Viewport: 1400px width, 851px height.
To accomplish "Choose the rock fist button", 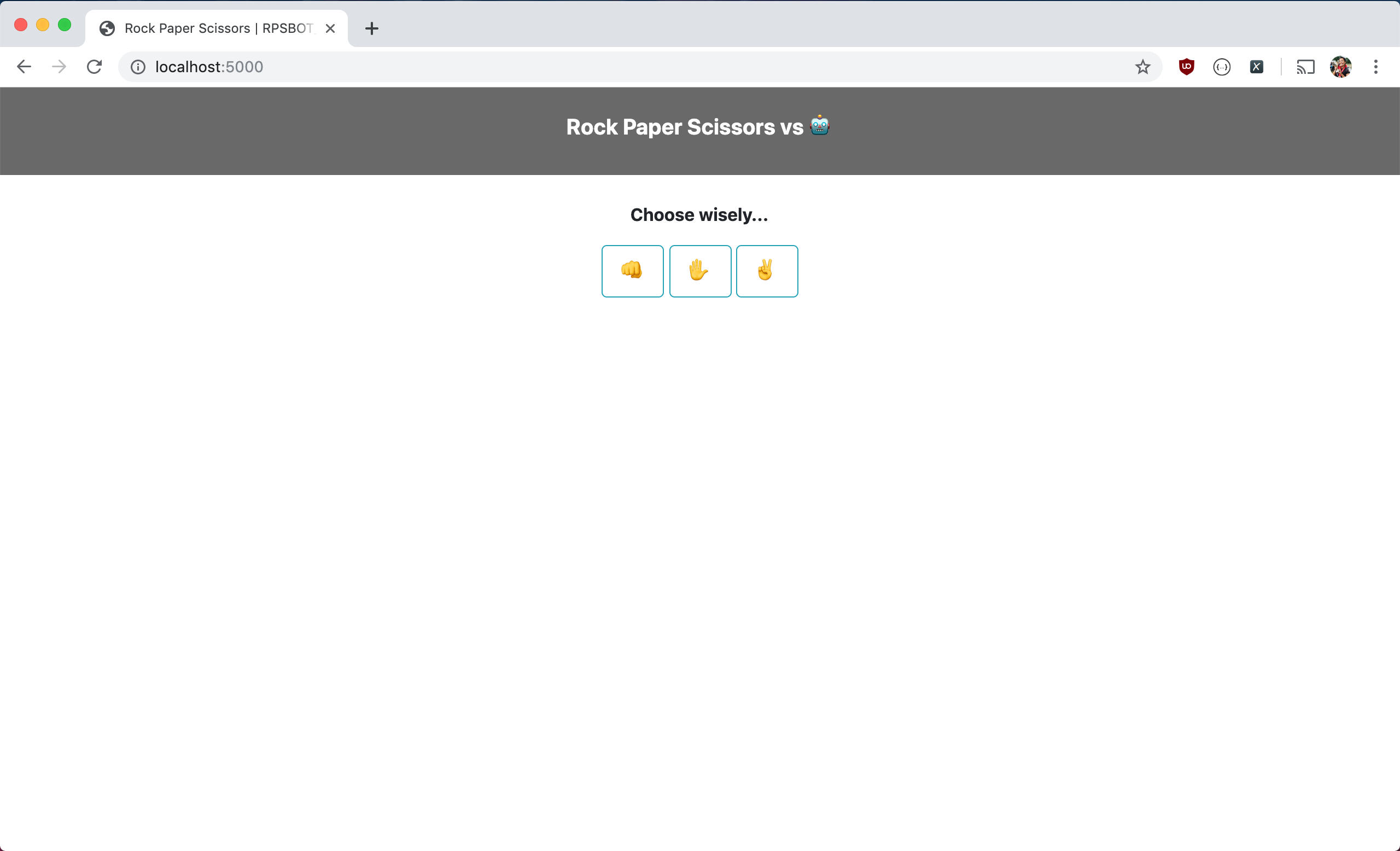I will [632, 271].
